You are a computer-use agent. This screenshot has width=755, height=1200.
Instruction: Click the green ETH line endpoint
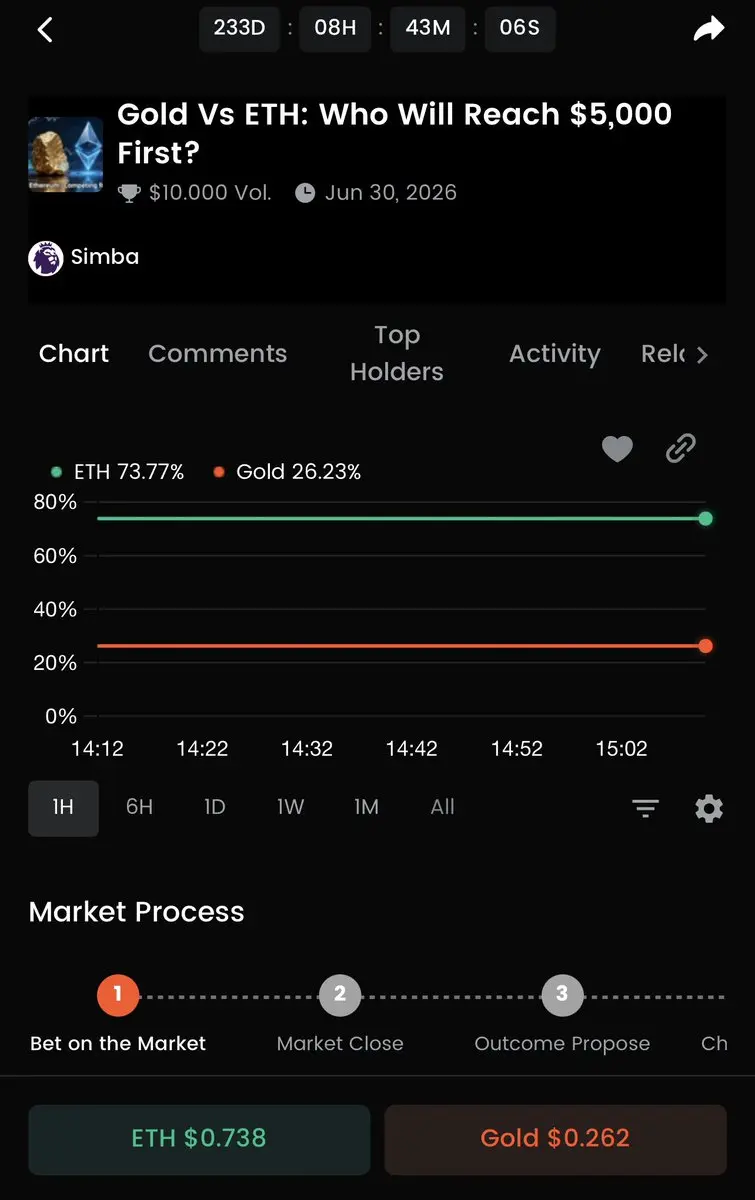click(x=705, y=518)
